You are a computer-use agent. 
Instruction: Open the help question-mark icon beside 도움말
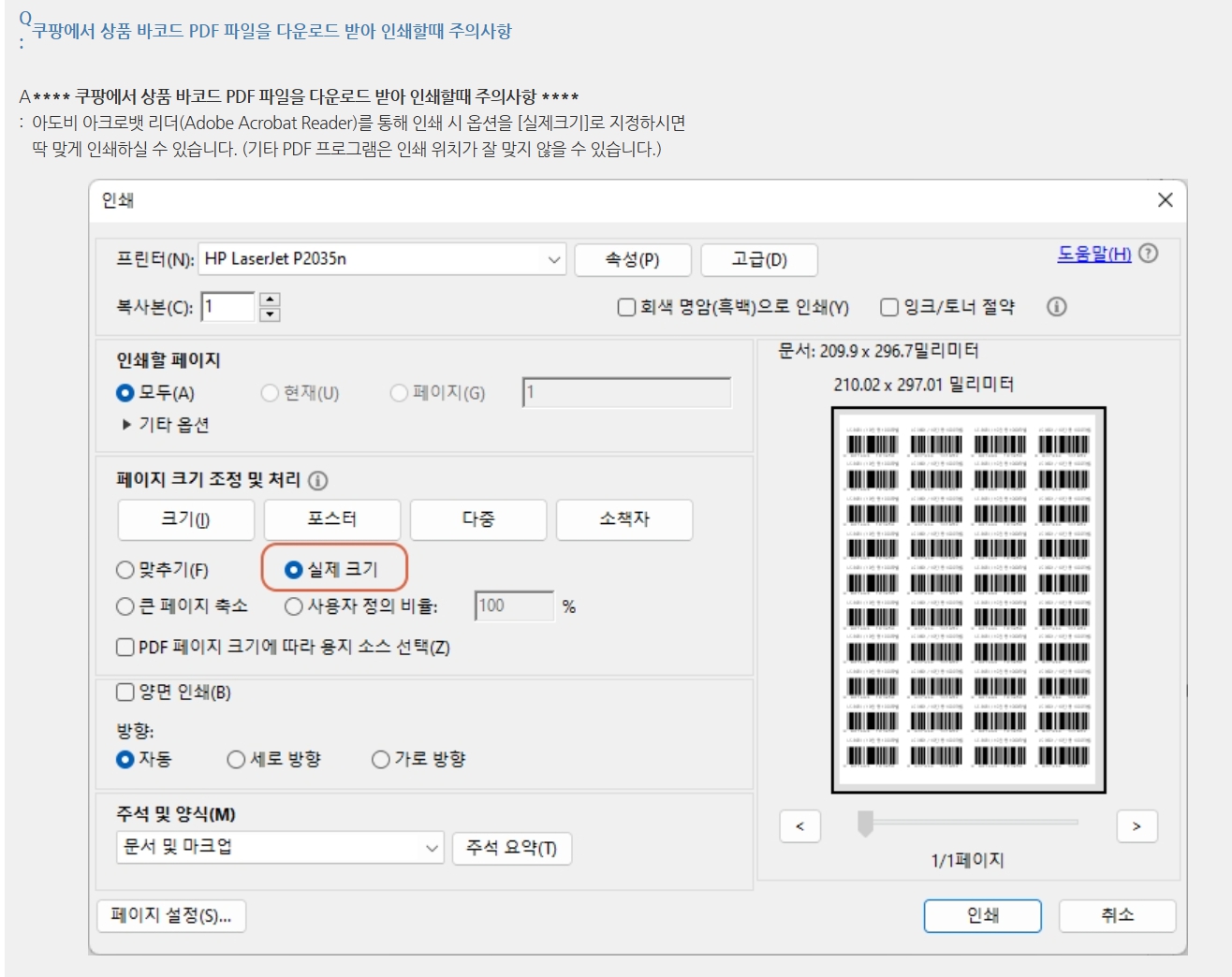(x=1149, y=254)
